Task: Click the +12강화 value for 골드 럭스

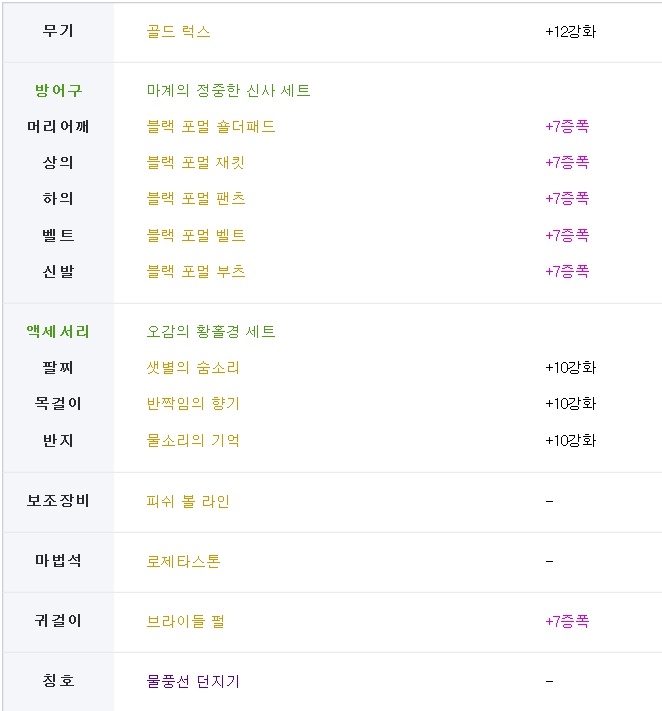Action: tap(571, 31)
